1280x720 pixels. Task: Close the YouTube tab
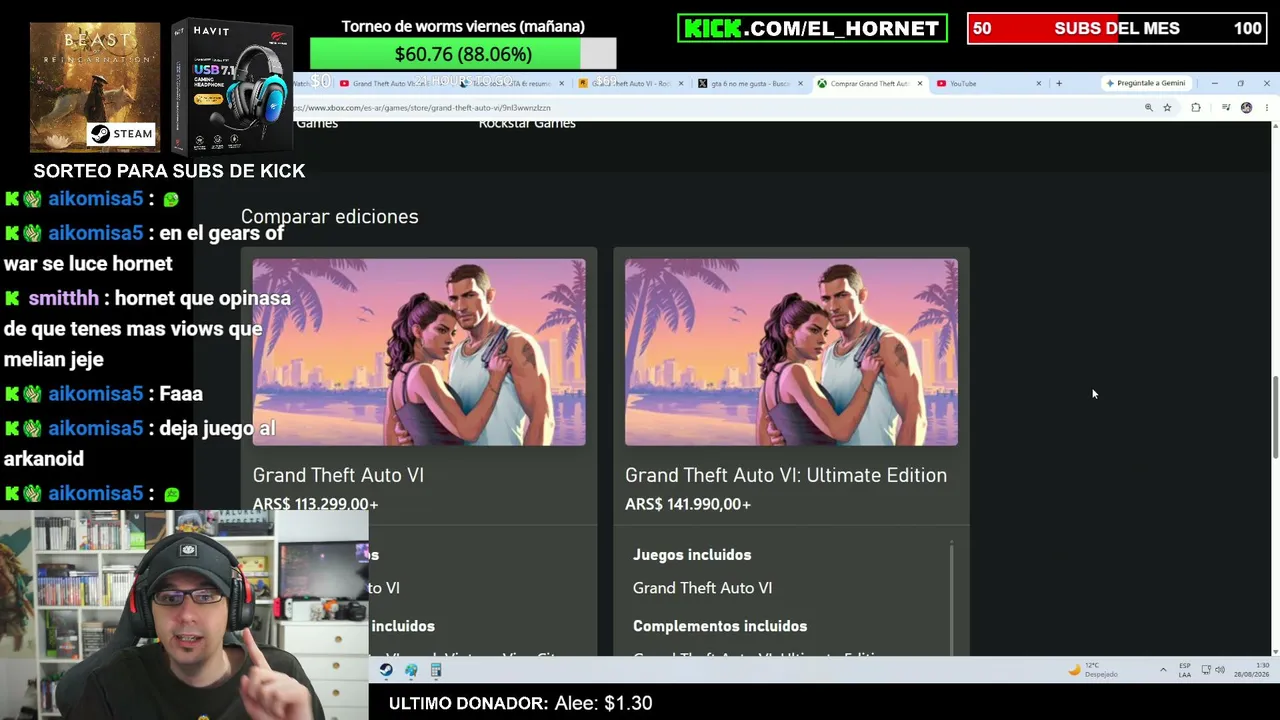tap(1038, 83)
